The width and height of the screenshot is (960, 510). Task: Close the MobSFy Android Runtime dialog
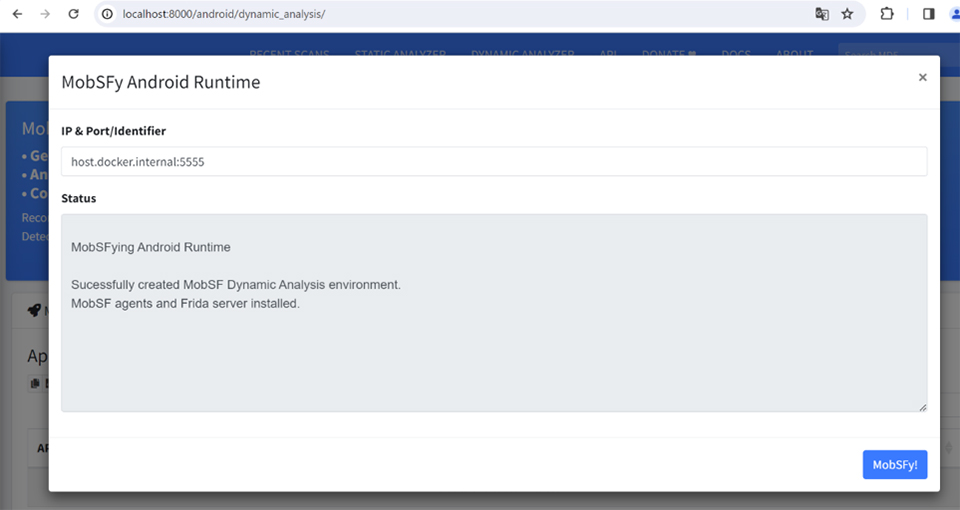[x=922, y=77]
